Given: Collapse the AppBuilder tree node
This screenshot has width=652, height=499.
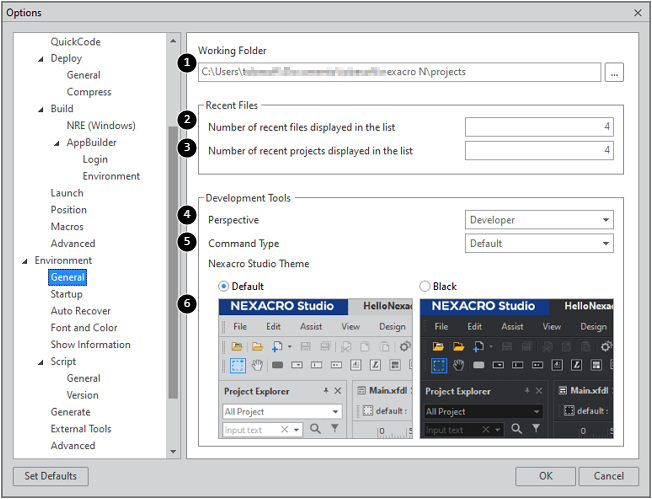Looking at the screenshot, I should point(57,143).
